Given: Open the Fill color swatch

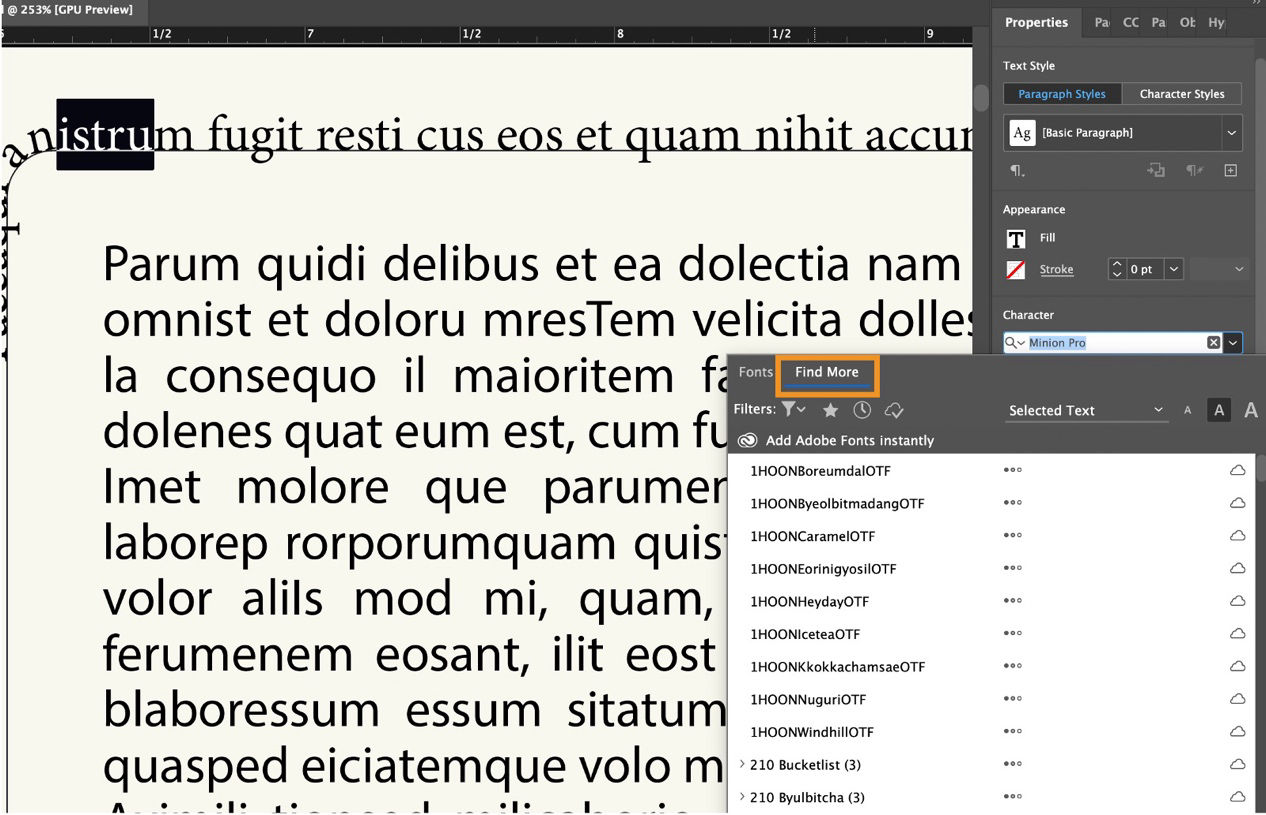Looking at the screenshot, I should click(1016, 239).
